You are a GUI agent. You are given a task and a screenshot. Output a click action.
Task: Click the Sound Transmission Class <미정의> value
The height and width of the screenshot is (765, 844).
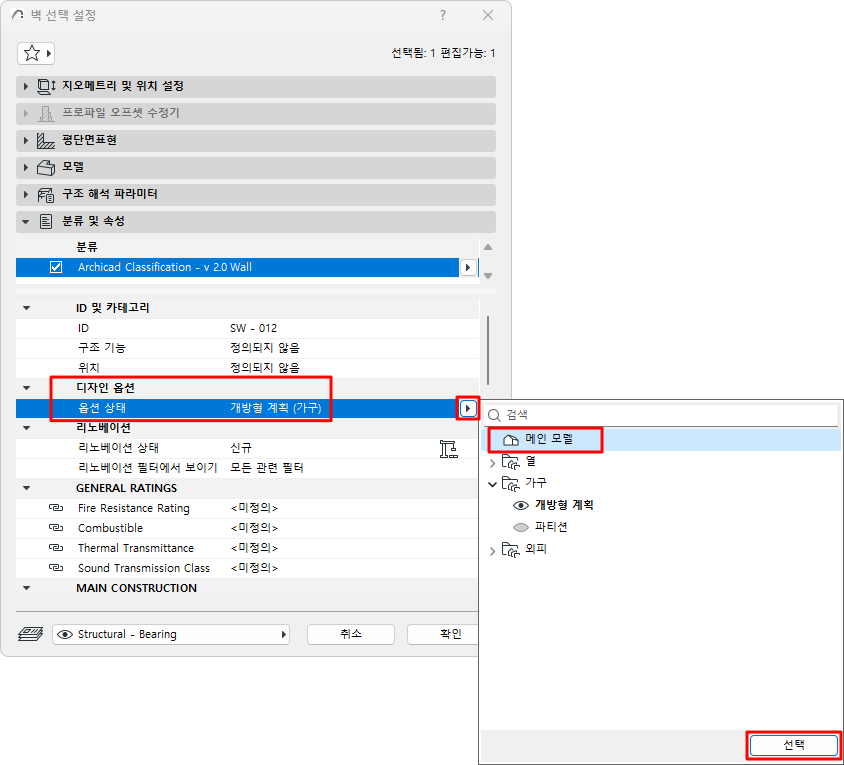(254, 567)
